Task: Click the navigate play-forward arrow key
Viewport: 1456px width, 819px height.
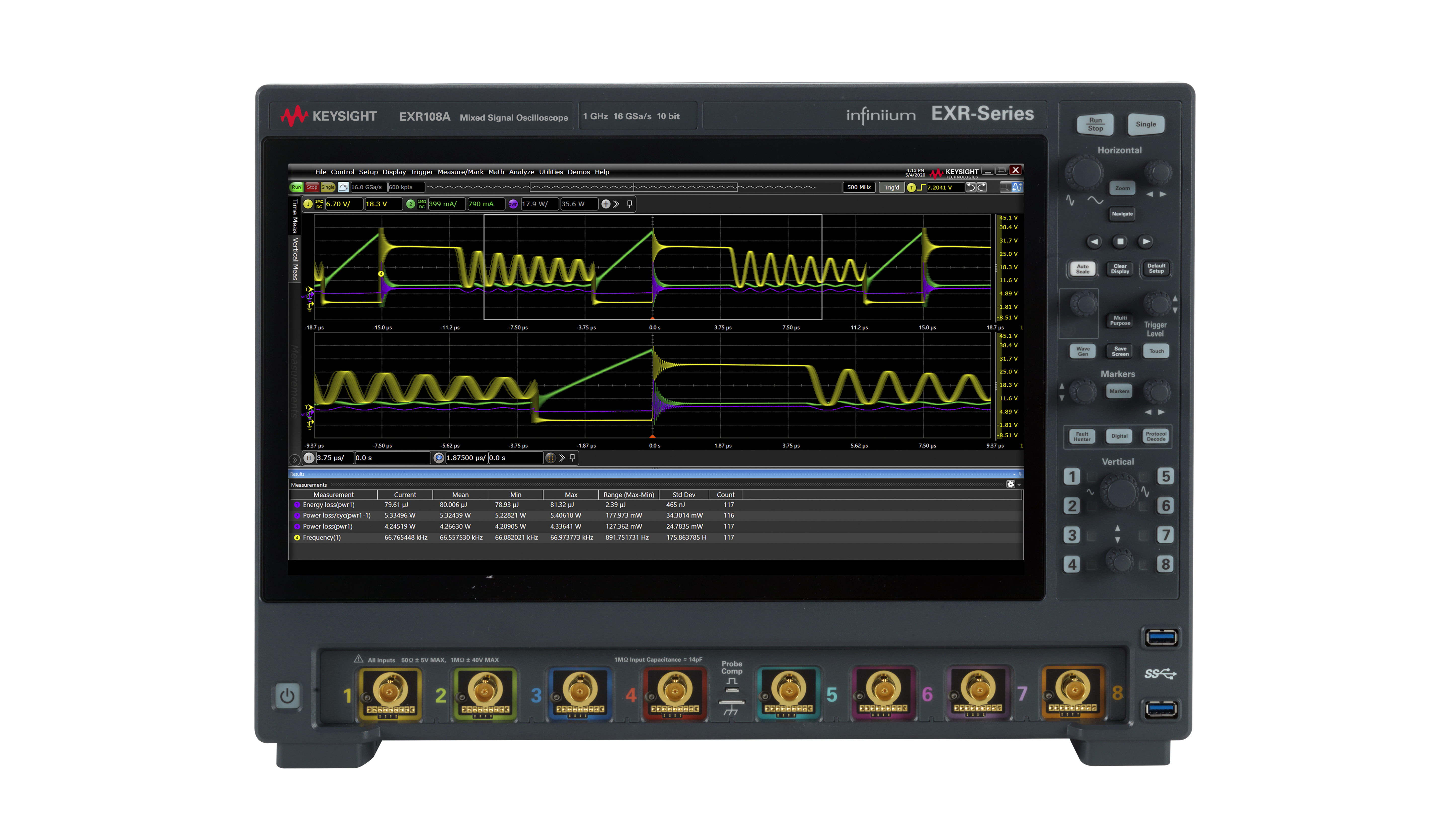Action: [x=1146, y=241]
